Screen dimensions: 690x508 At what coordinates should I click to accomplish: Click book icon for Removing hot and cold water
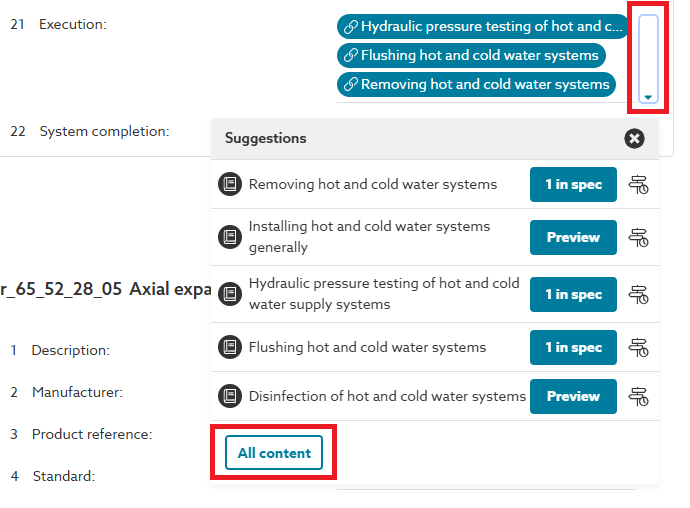pyautogui.click(x=230, y=184)
